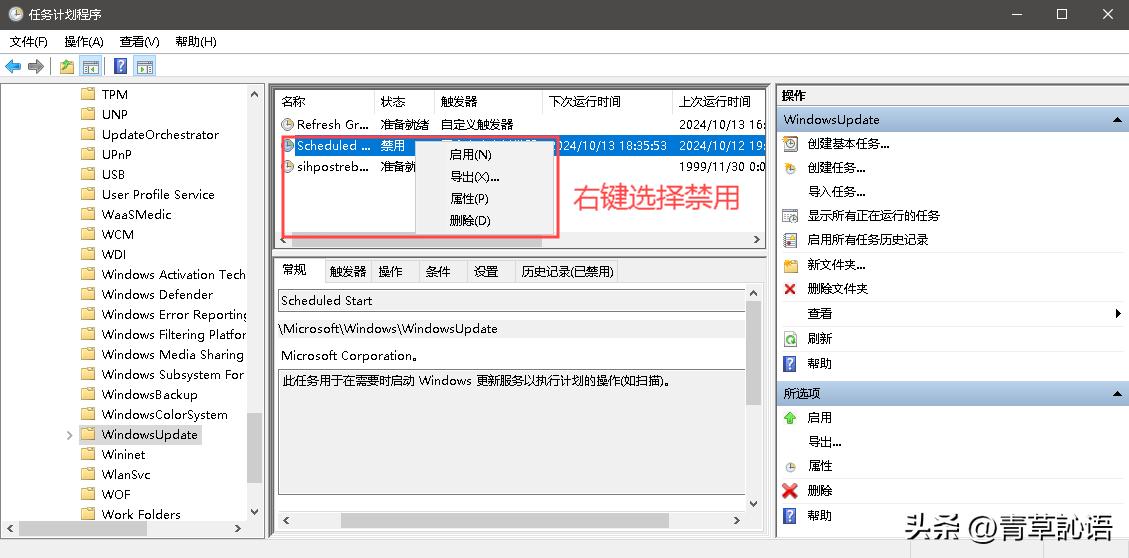The height and width of the screenshot is (558, 1129).
Task: Click the Scheduled Start name field
Action: (511, 301)
